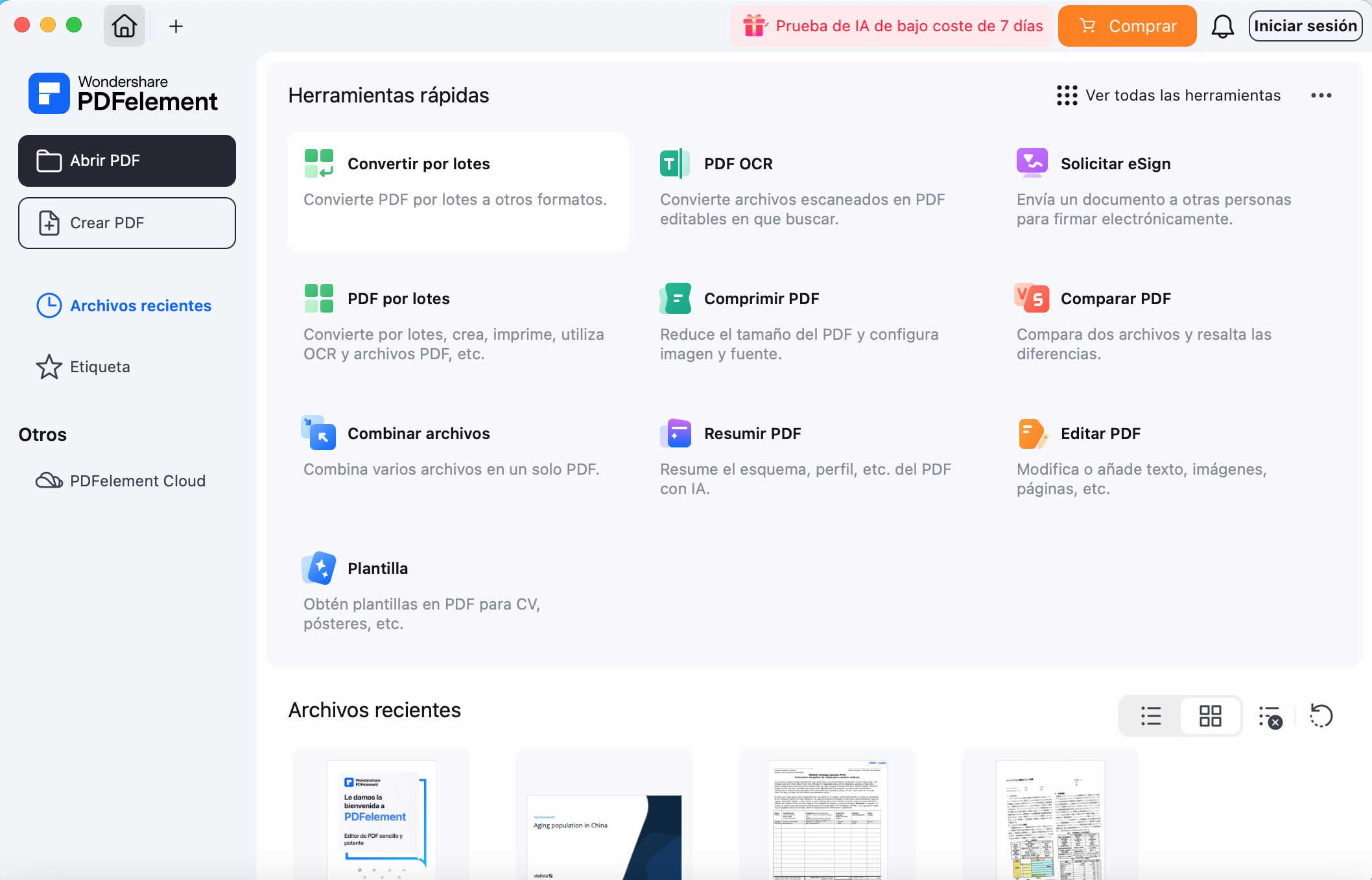Open a new tab with plus icon
The width and height of the screenshot is (1372, 880).
point(176,26)
